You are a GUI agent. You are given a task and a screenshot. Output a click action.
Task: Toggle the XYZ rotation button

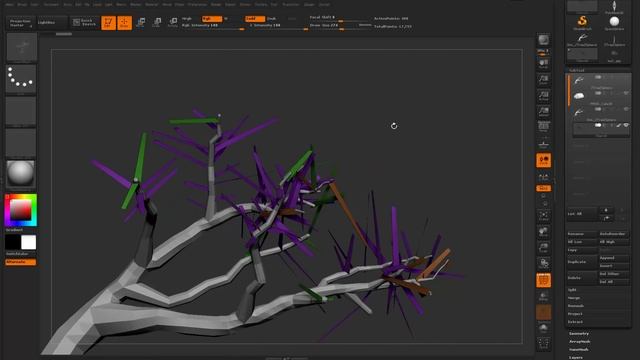[x=543, y=188]
